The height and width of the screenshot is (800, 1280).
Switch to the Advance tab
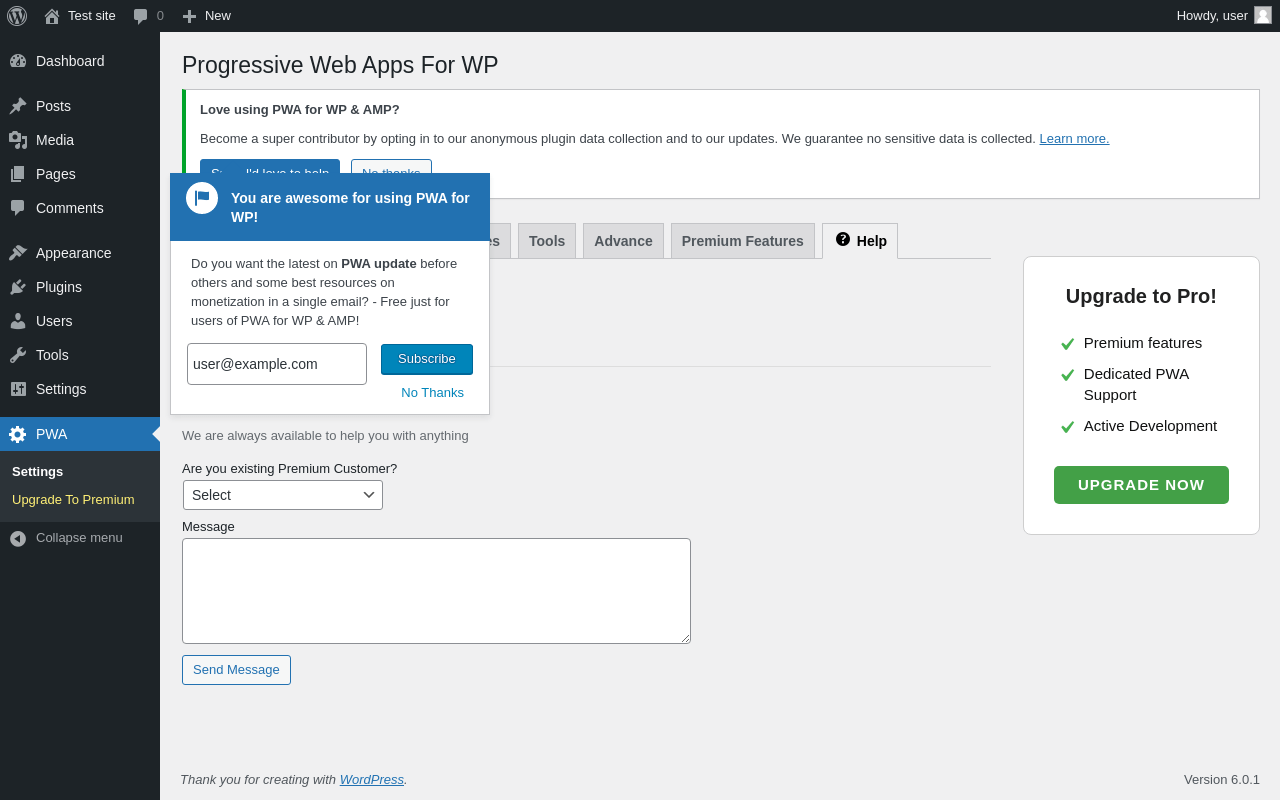tap(623, 241)
